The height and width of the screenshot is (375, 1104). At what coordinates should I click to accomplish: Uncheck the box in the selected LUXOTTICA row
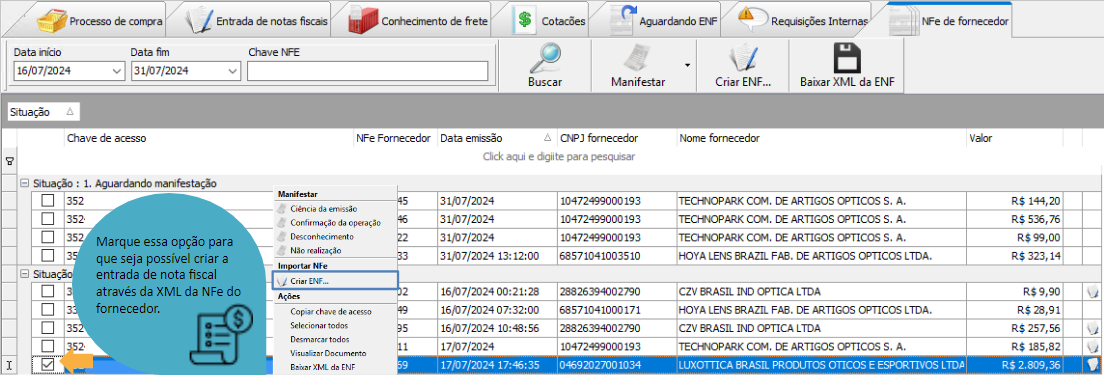tap(47, 364)
